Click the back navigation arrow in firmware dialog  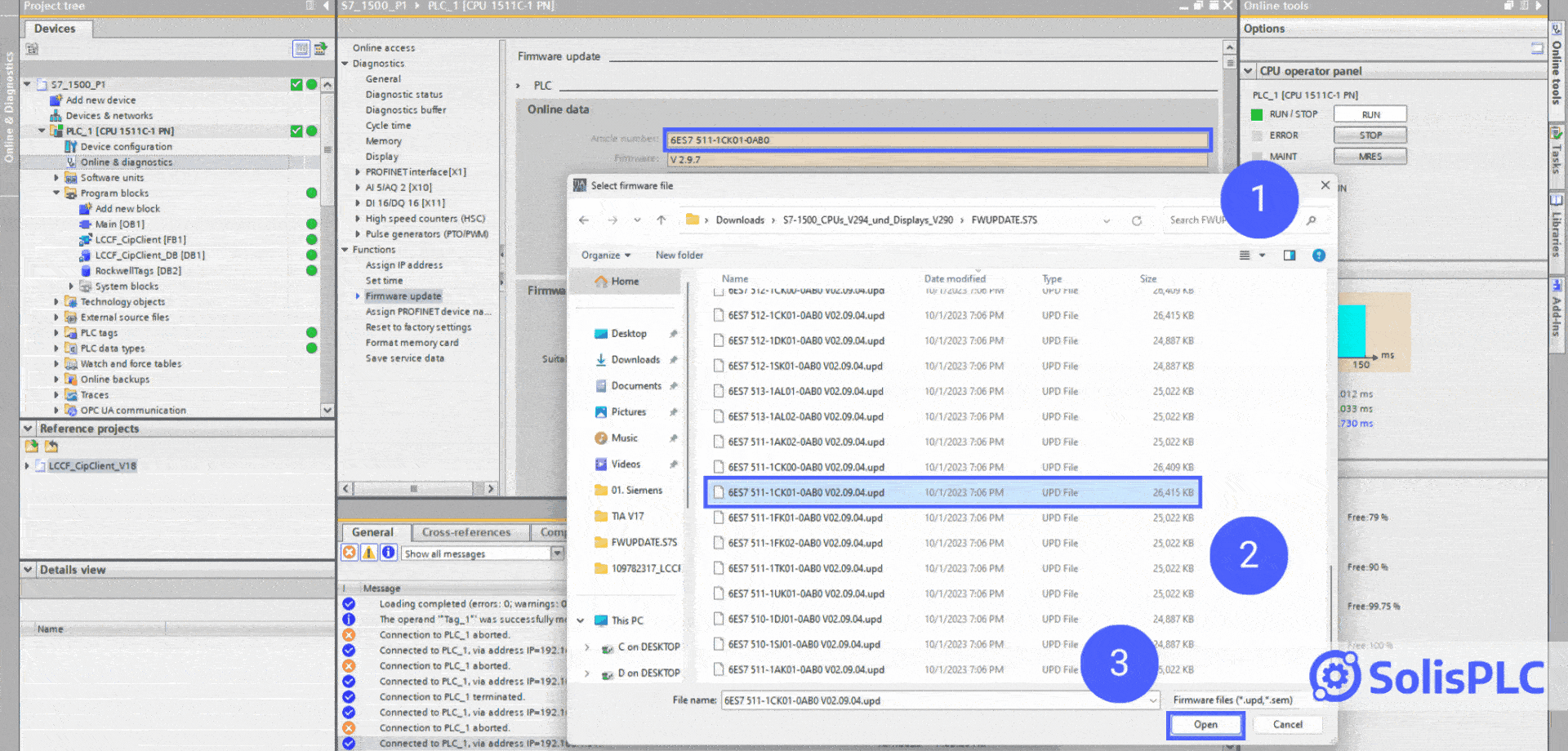[x=584, y=220]
